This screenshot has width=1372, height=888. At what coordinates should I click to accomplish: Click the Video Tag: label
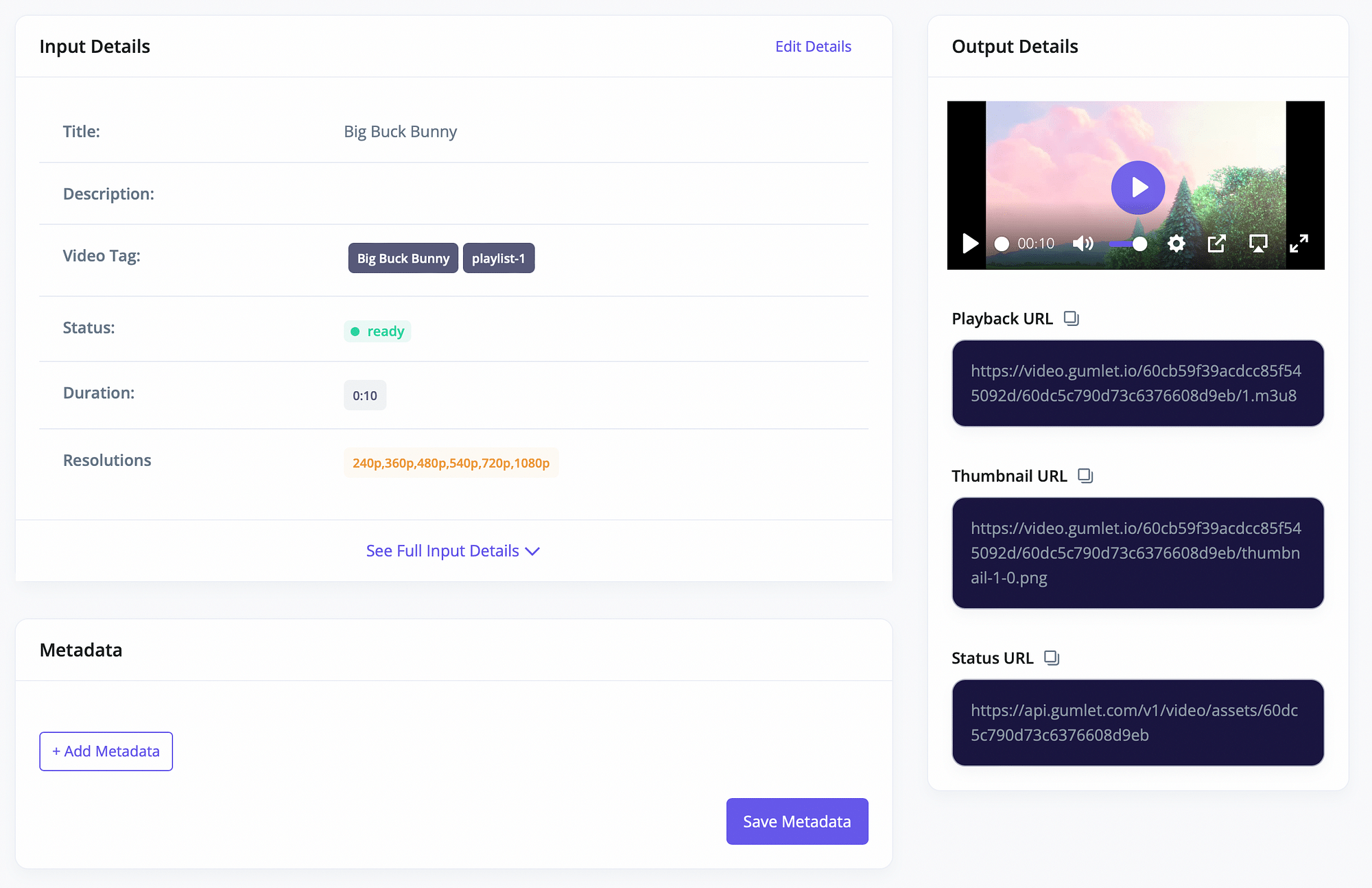click(x=102, y=256)
